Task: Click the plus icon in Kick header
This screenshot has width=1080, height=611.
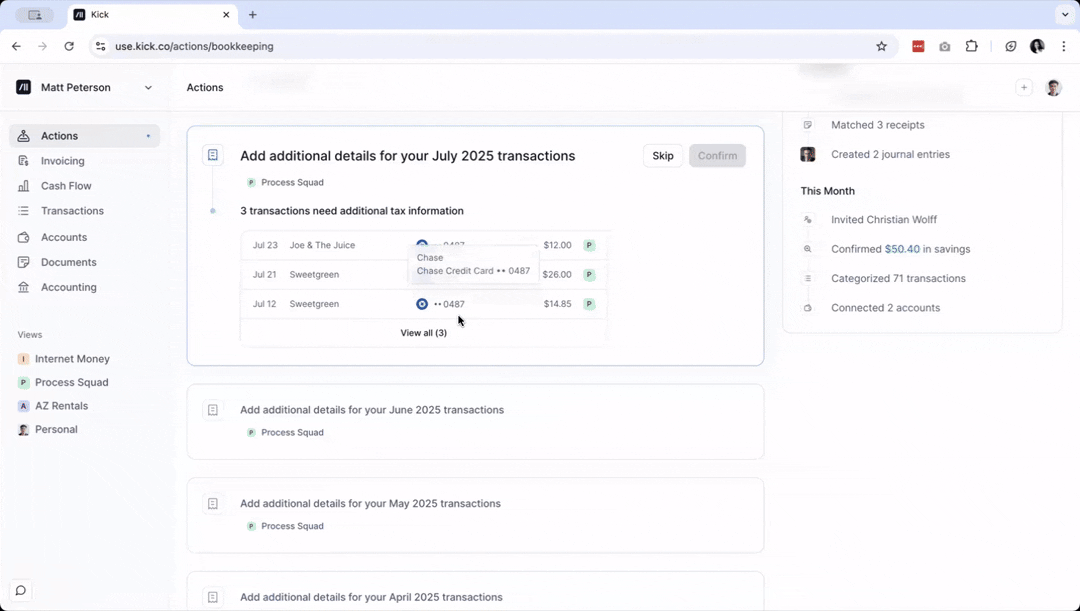Action: pyautogui.click(x=1023, y=88)
